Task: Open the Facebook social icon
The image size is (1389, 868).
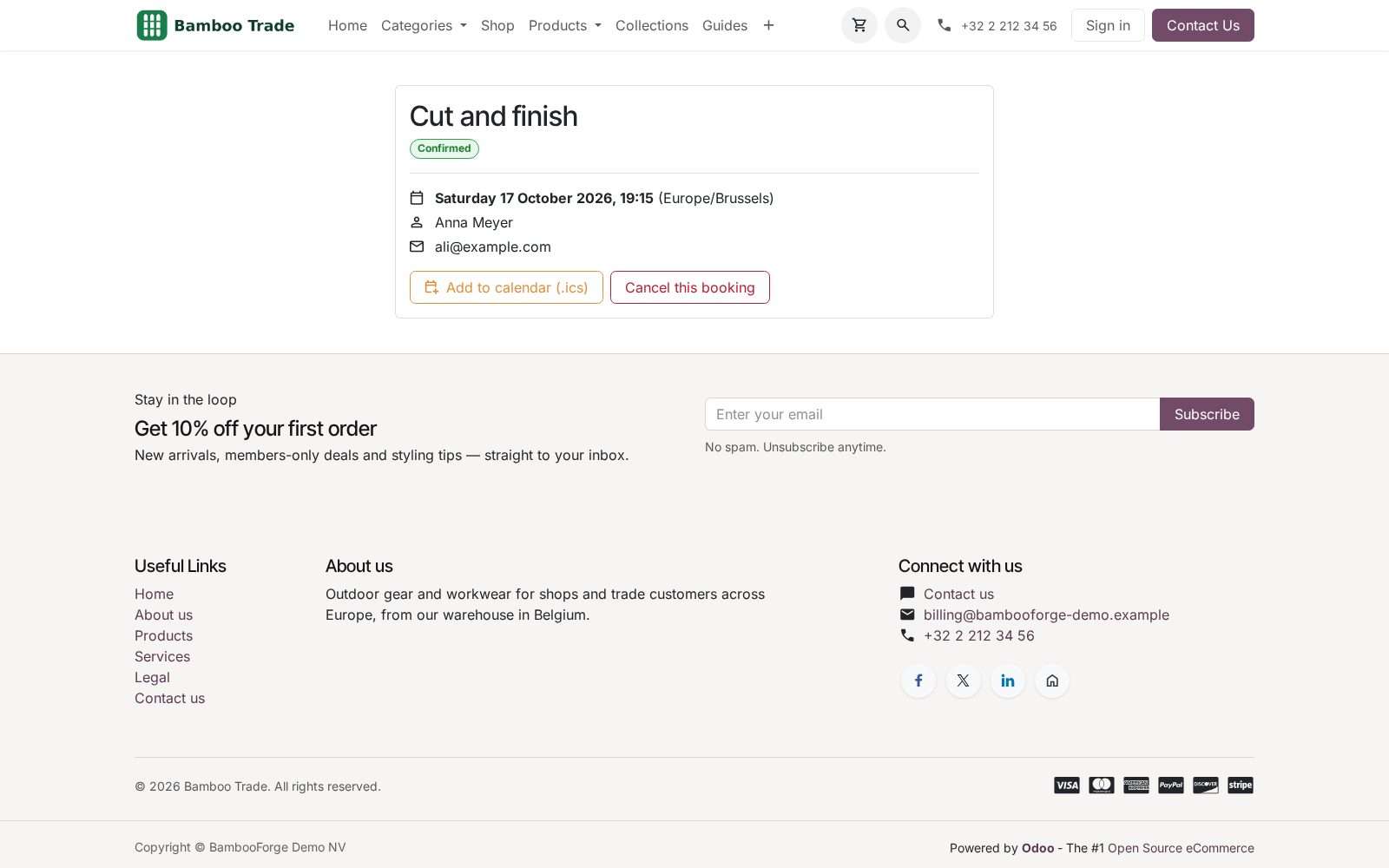Action: [918, 681]
